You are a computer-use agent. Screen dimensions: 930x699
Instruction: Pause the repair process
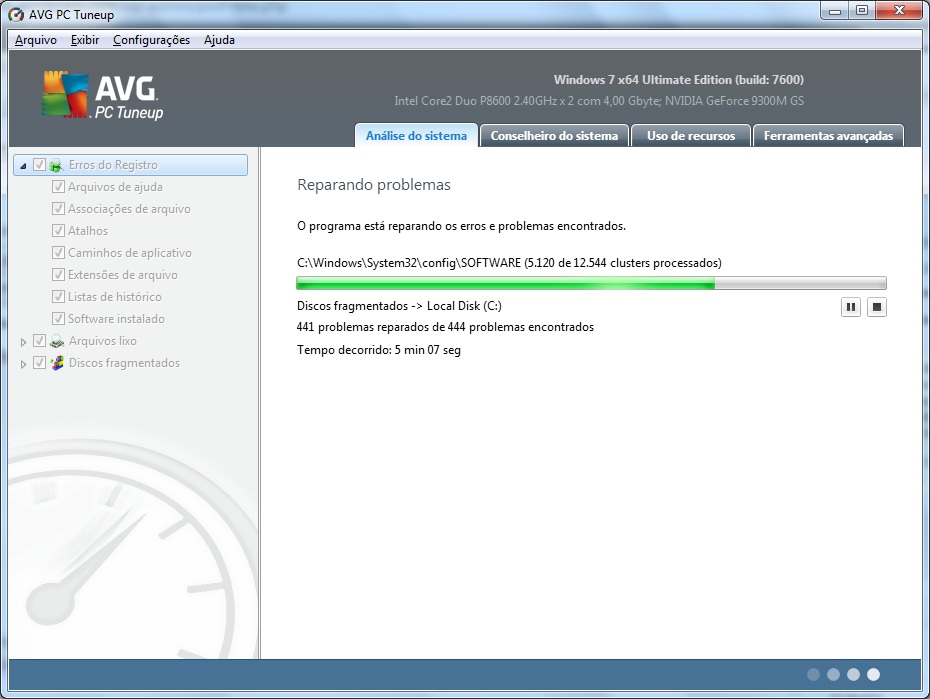851,307
